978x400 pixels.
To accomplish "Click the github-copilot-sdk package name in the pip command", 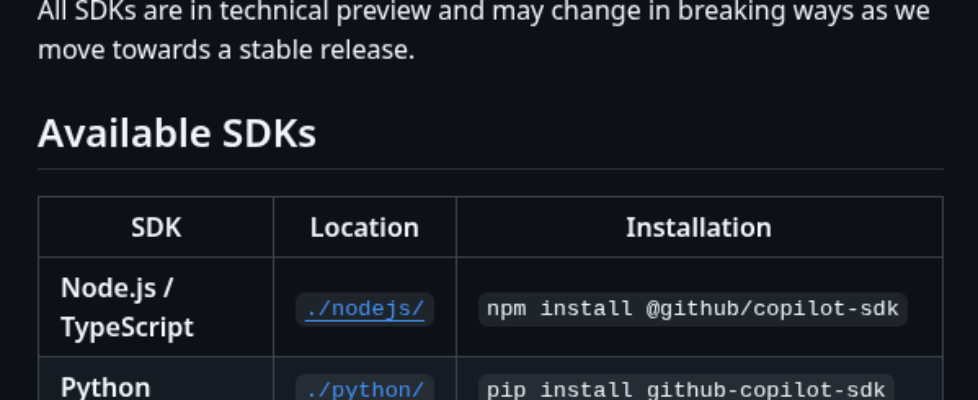I will click(x=765, y=388).
